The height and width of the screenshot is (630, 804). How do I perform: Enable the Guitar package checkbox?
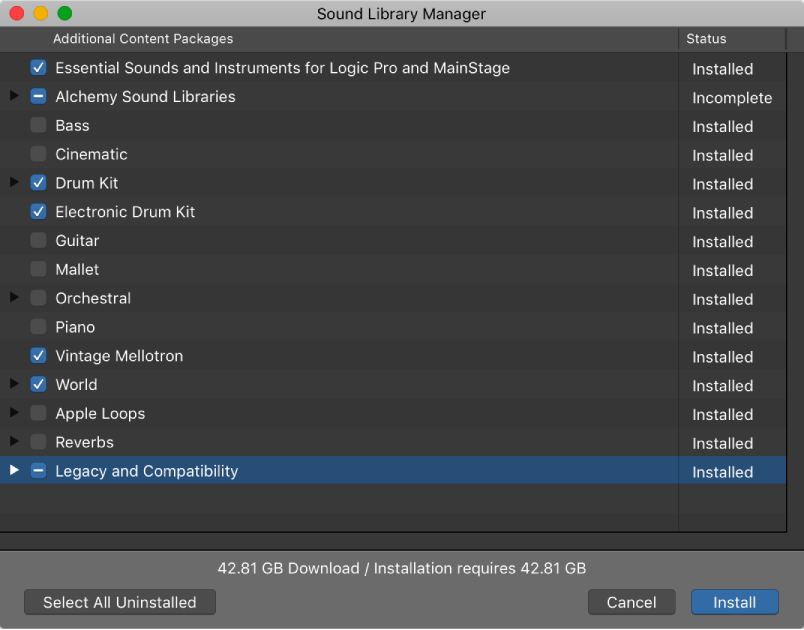37,241
